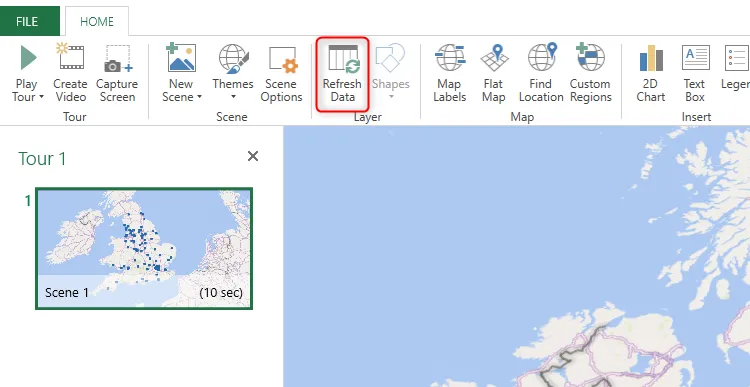Click the "Scene 1" caption text

(x=67, y=292)
